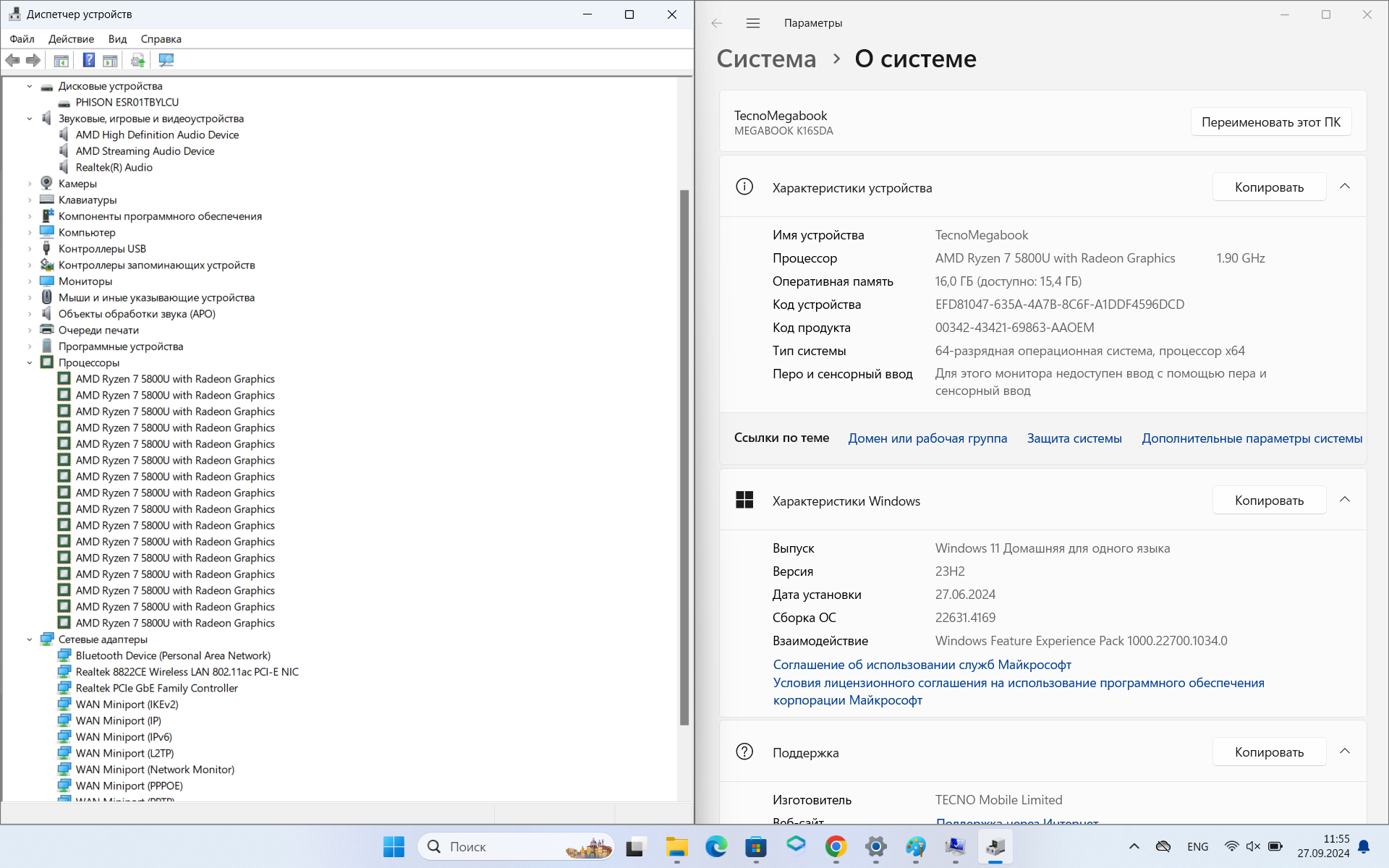Expand the Мониторы tree node
Image resolution: width=1389 pixels, height=868 pixels.
(x=30, y=281)
